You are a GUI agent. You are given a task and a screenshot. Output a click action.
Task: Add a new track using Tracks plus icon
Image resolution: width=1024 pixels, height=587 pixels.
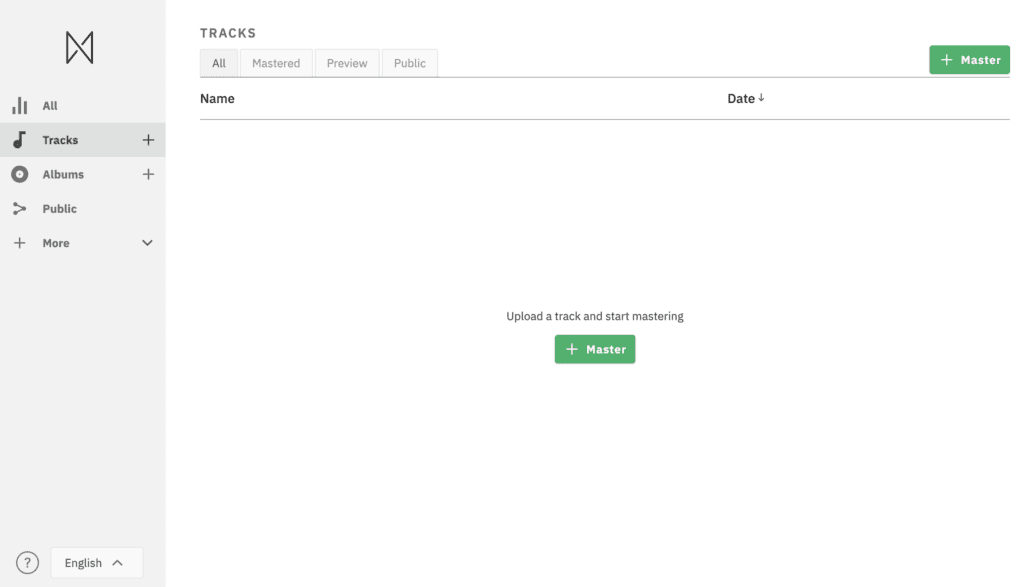click(148, 140)
